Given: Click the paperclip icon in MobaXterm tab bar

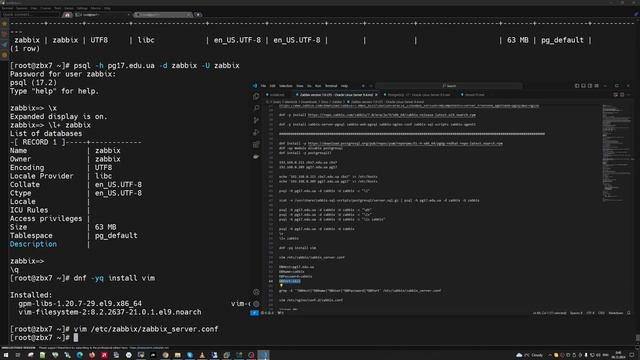Looking at the screenshot, I should (x=636, y=15).
